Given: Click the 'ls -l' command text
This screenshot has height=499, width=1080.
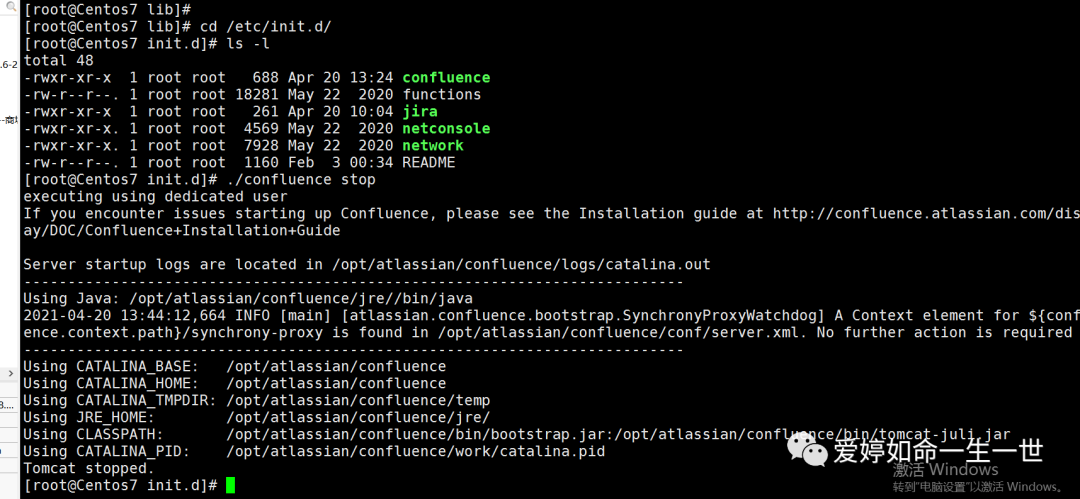Looking at the screenshot, I should 249,44.
